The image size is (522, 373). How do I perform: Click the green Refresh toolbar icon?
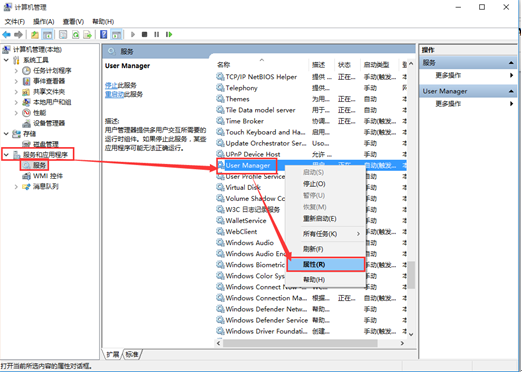pos(76,34)
